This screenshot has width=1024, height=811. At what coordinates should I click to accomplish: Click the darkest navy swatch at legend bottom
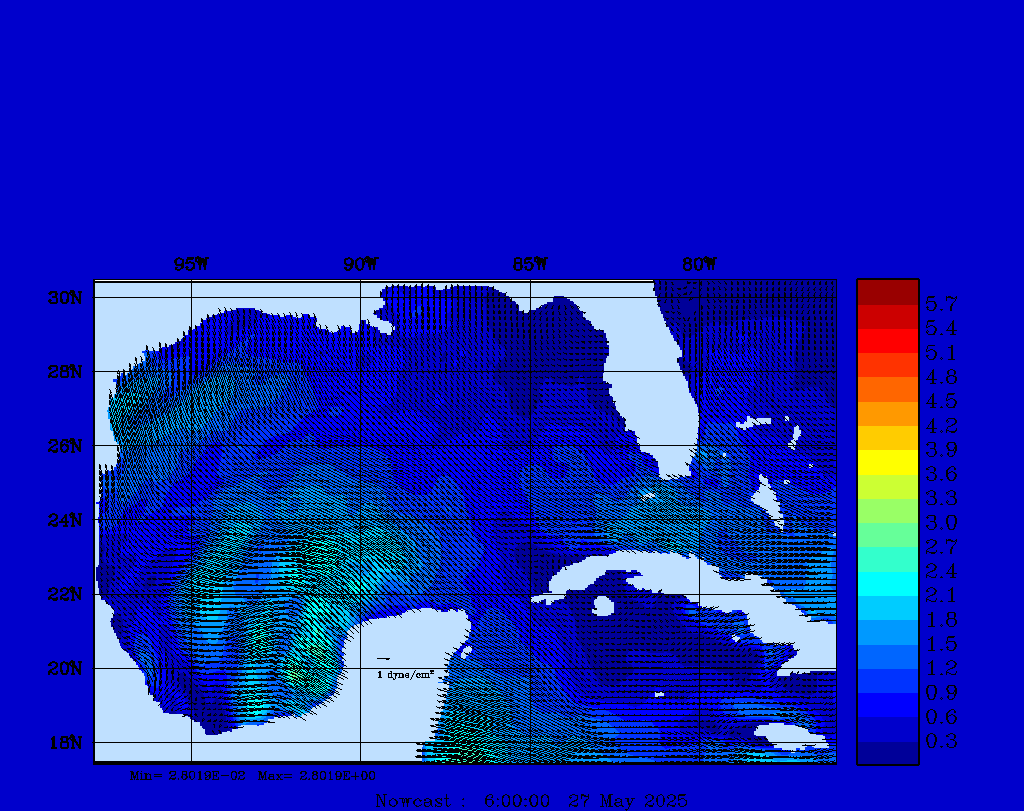(887, 753)
